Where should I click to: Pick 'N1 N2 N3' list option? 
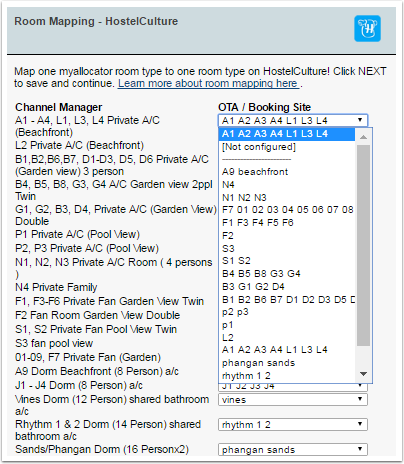click(287, 198)
